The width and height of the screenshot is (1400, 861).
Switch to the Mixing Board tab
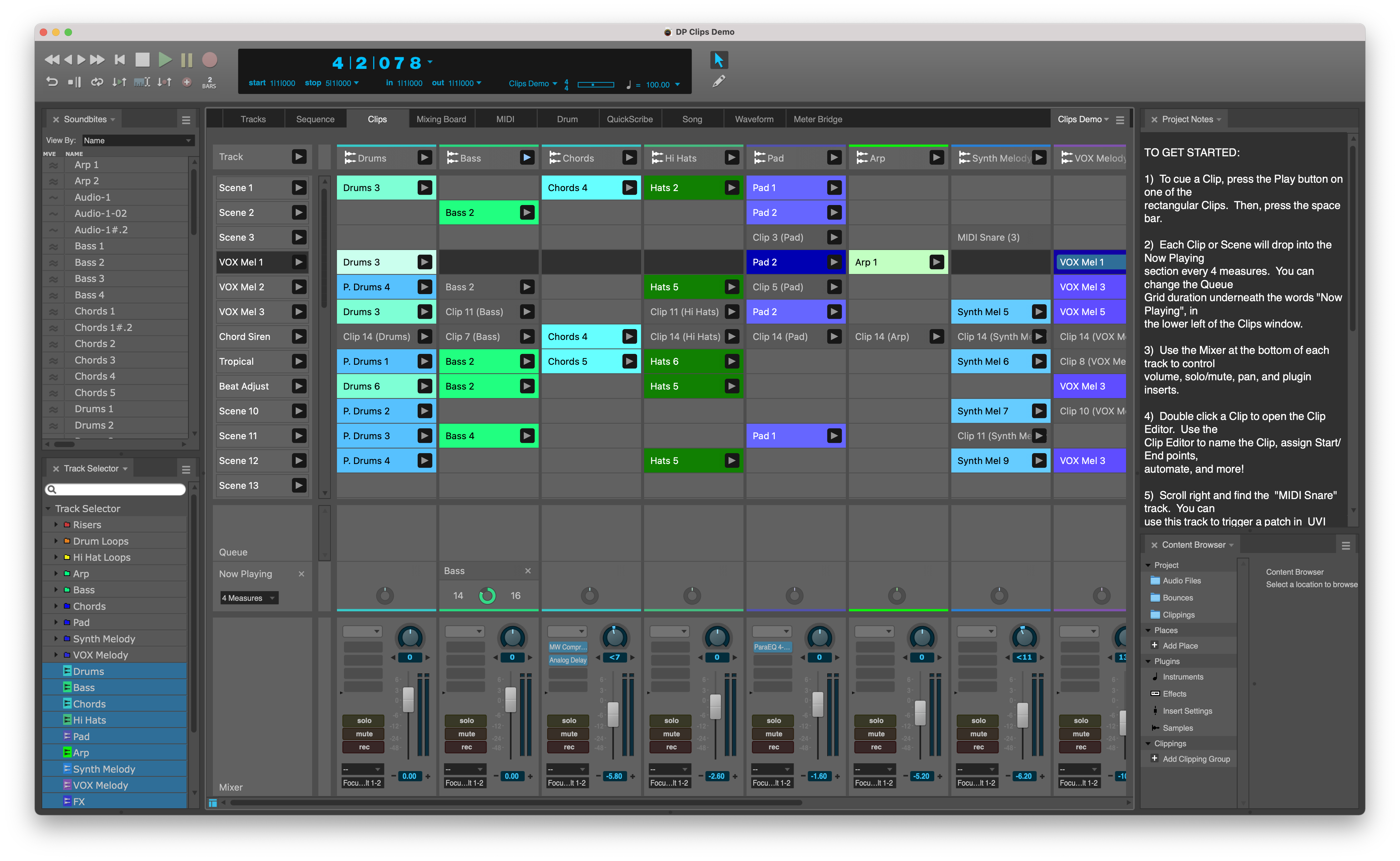pyautogui.click(x=441, y=119)
